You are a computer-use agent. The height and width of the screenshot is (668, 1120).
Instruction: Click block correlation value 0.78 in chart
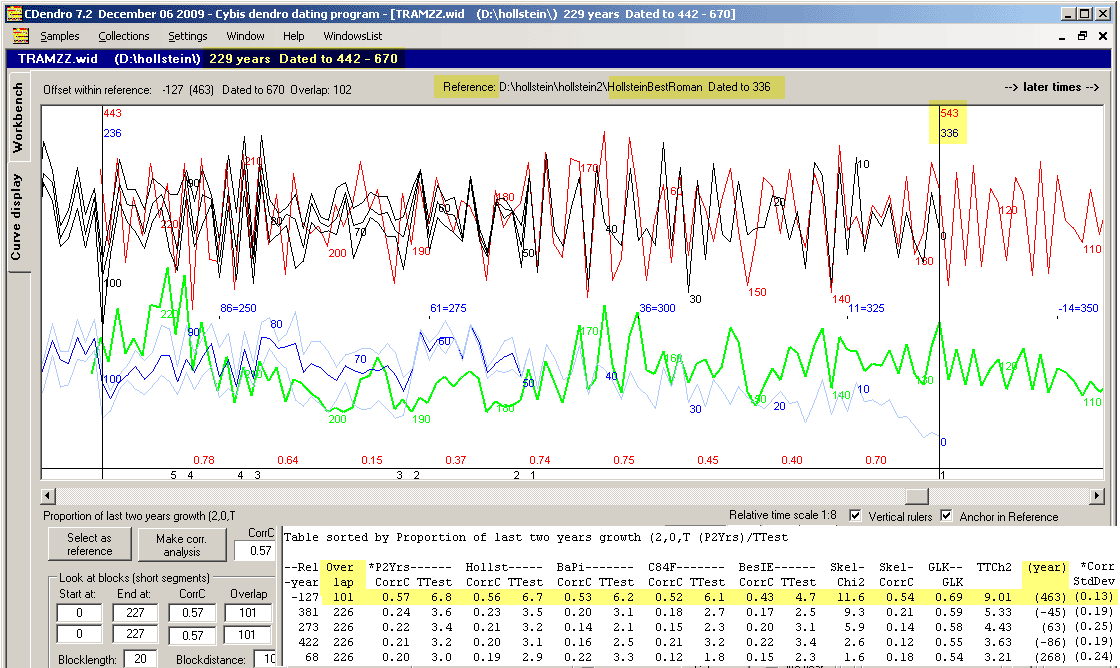pos(204,460)
